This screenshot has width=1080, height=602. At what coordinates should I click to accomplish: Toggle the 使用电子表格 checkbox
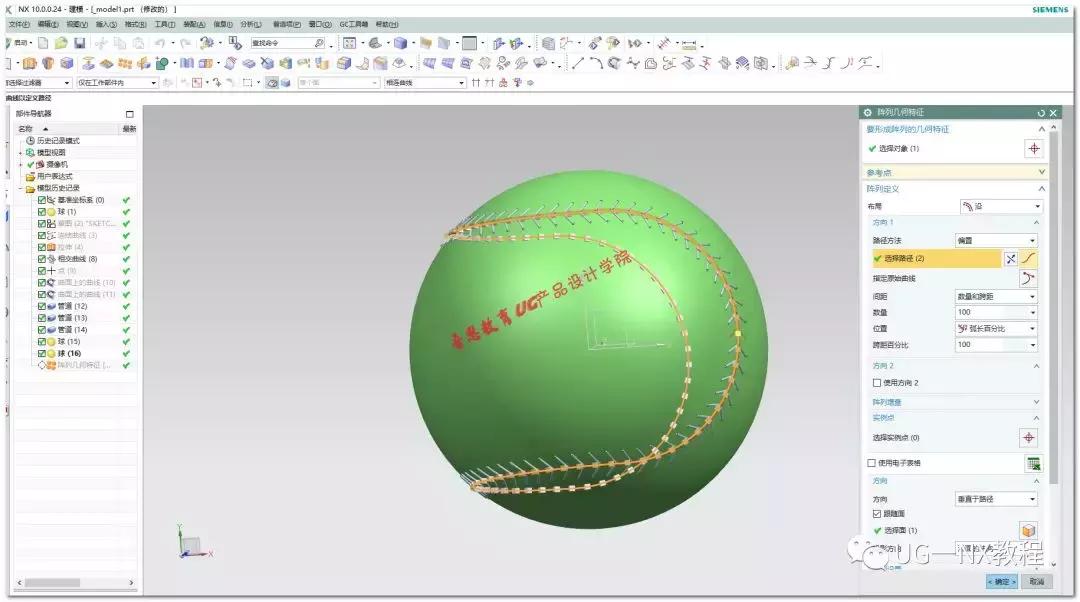tap(871, 464)
